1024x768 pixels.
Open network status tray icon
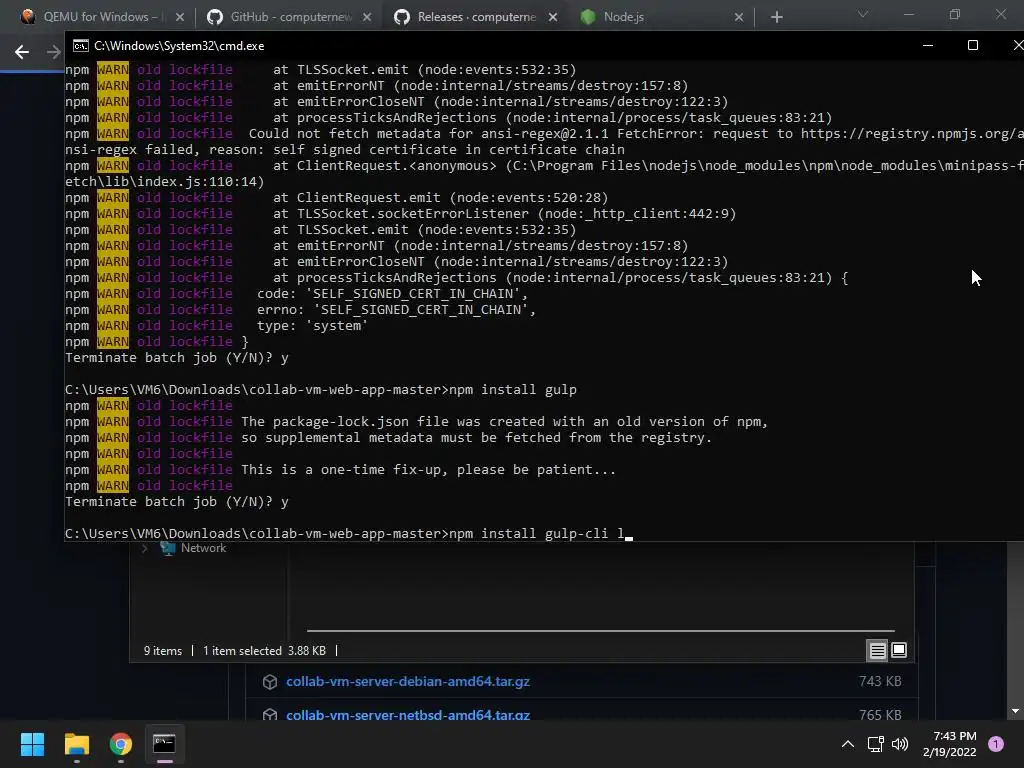click(875, 744)
